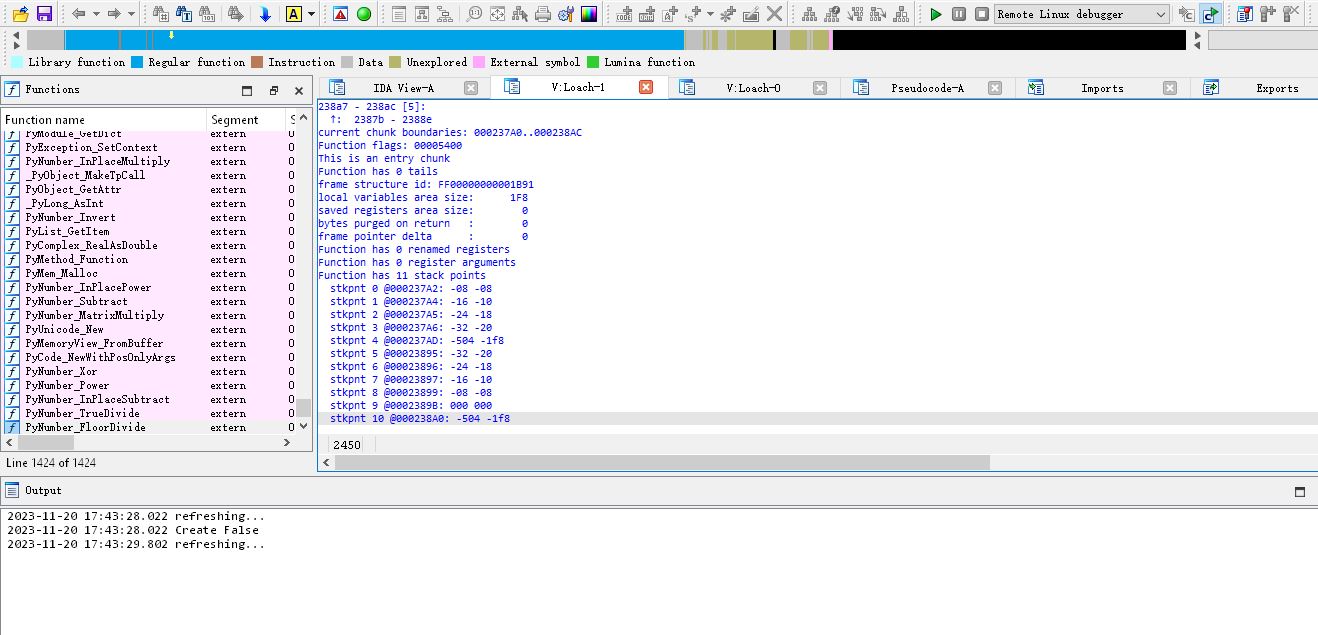Screen dimensions: 1318x635
Task: Select PyObject_GetAttr function row
Action: pos(148,189)
